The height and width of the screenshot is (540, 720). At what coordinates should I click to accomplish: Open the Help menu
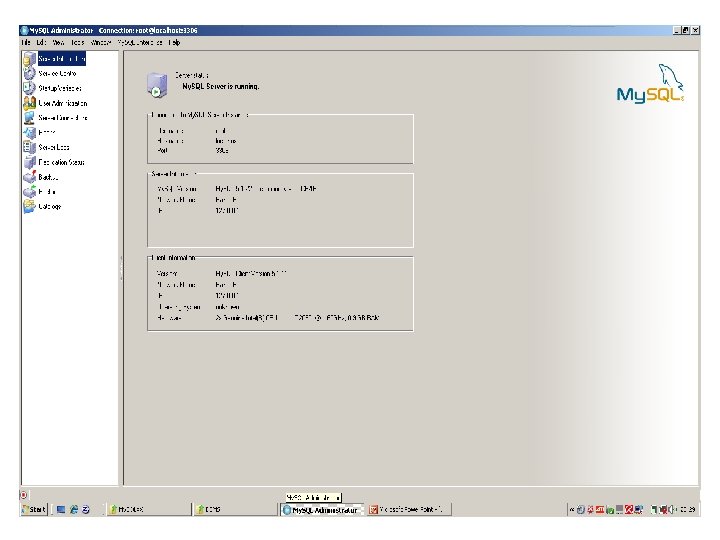174,42
